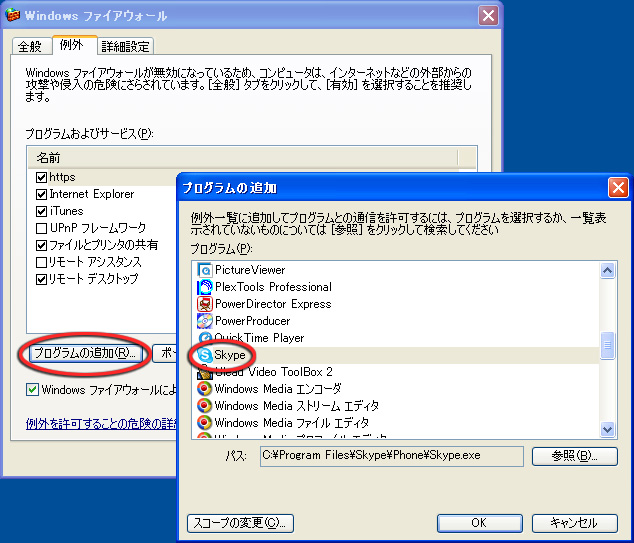This screenshot has height=543, width=634.
Task: Select PlexTools Professional in the list
Action: click(273, 287)
